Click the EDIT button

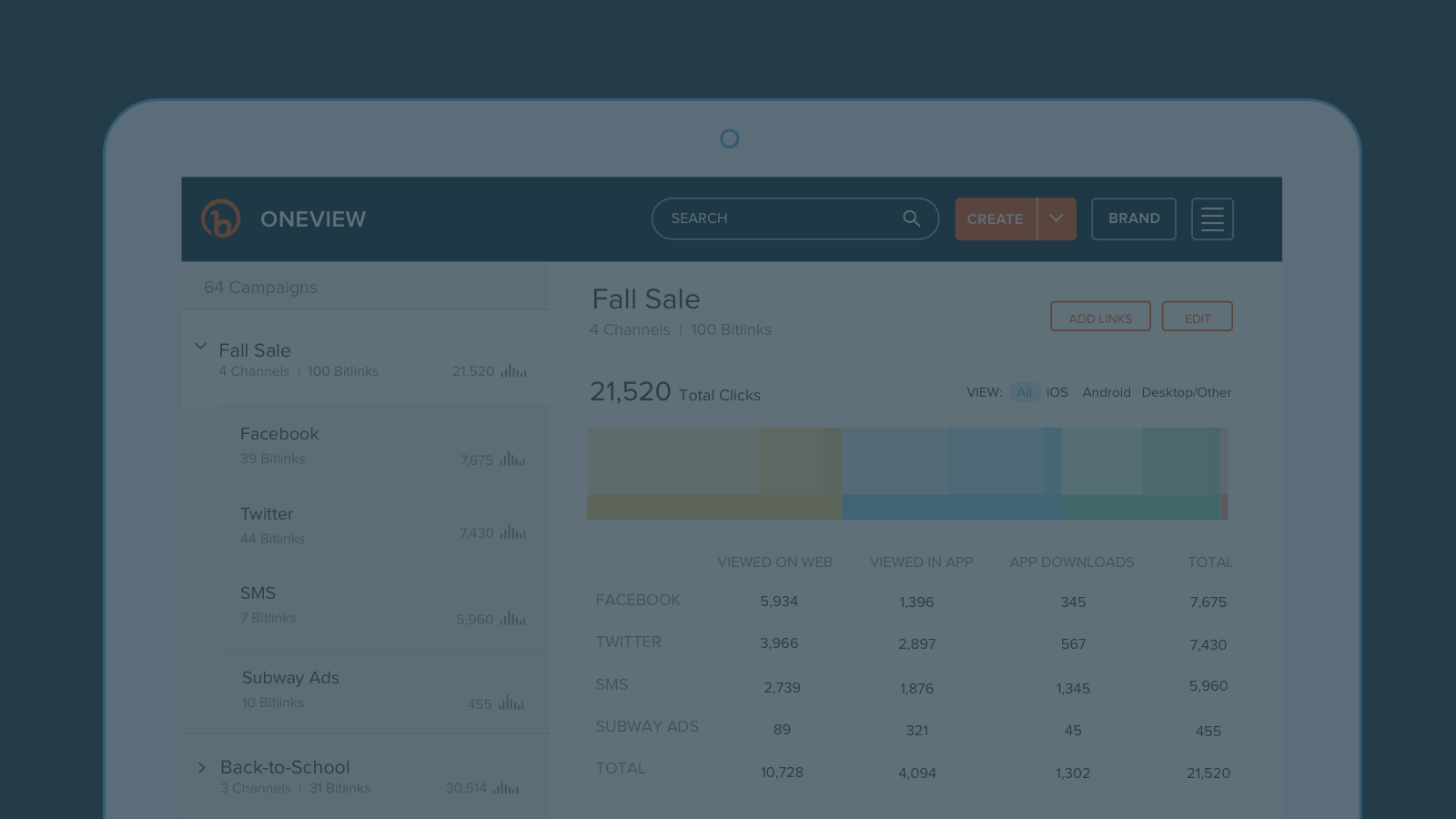(x=1198, y=317)
